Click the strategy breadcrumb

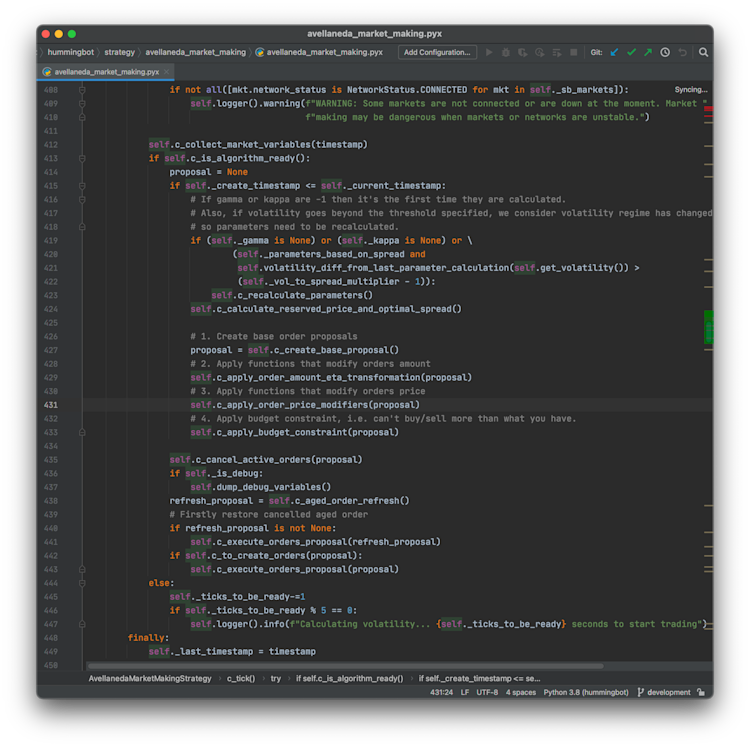tap(120, 52)
